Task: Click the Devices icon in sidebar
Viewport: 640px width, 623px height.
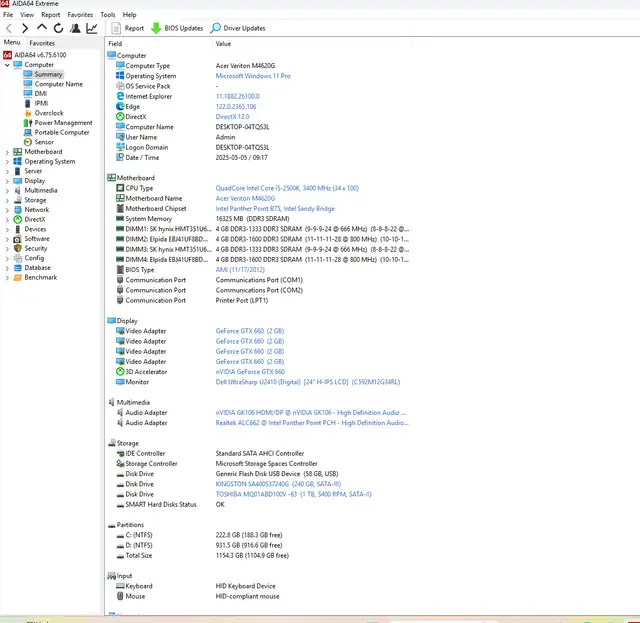Action: pyautogui.click(x=18, y=229)
